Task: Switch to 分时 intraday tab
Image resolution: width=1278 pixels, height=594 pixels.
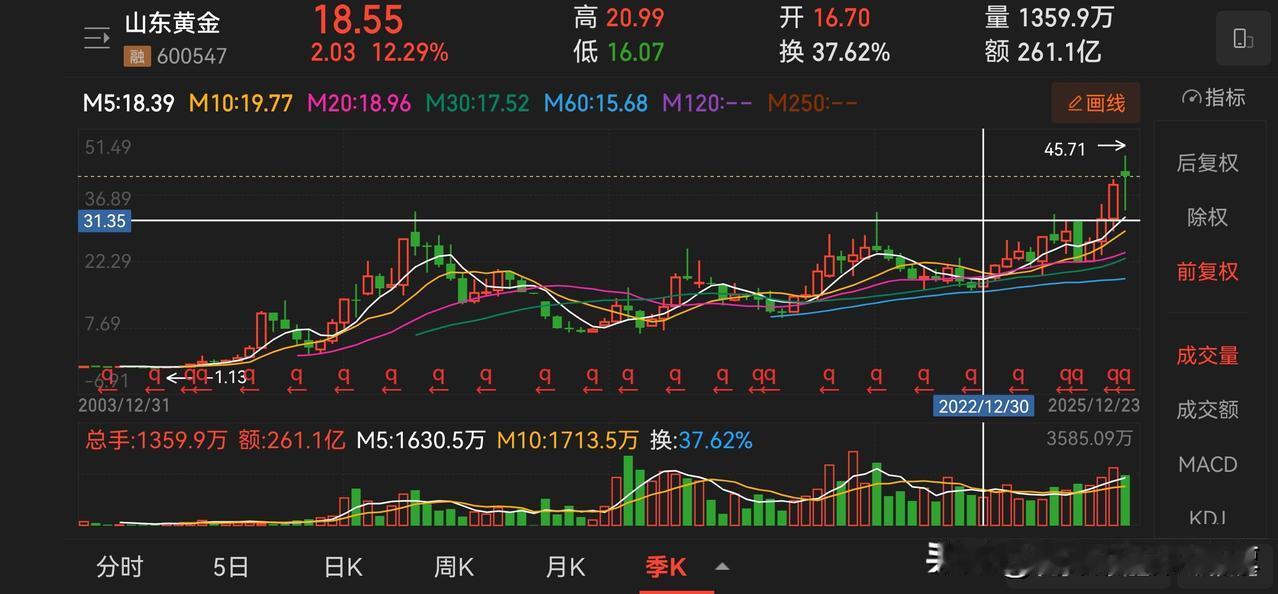Action: point(120,567)
